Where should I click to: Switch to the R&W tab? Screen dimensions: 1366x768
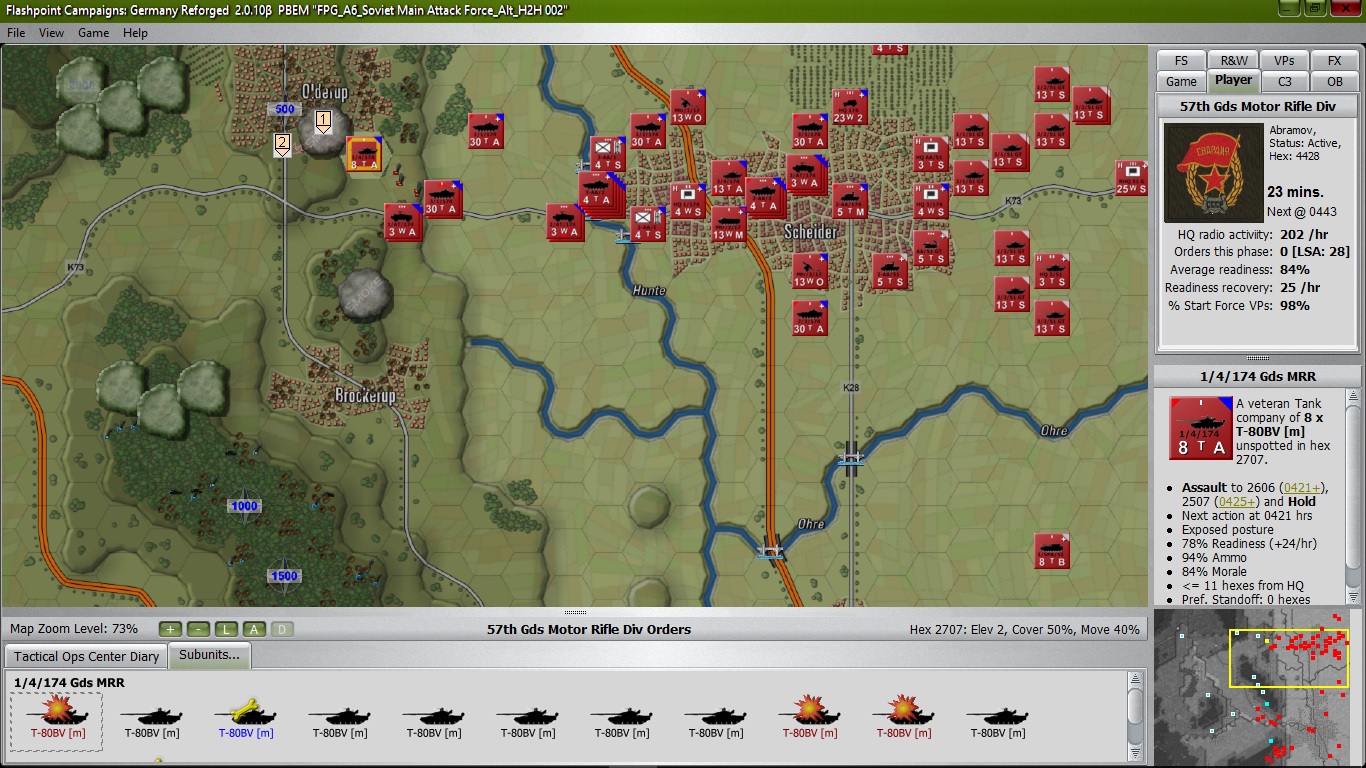[x=1233, y=60]
